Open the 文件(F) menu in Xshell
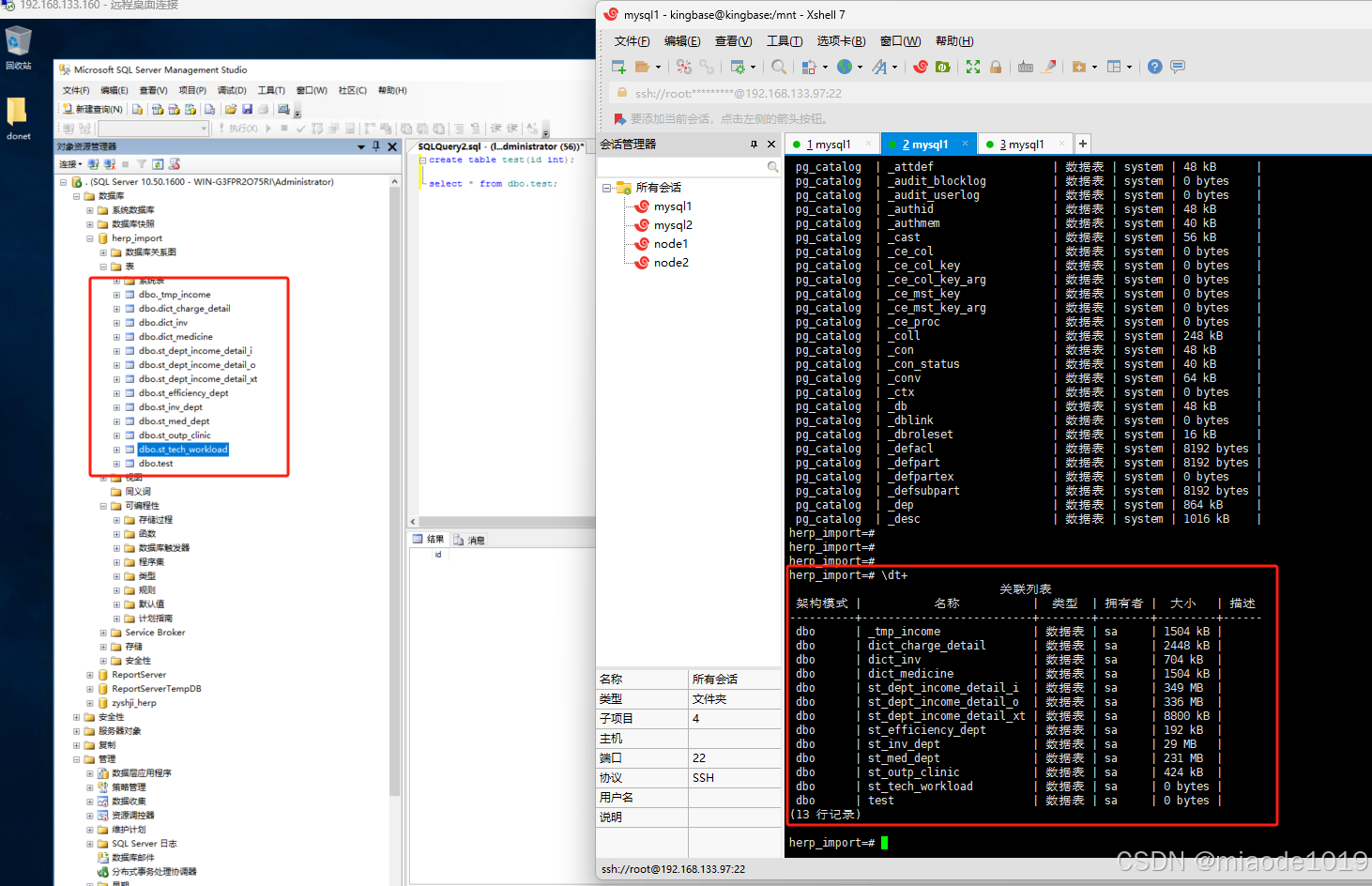This screenshot has height=886, width=1372. point(633,41)
